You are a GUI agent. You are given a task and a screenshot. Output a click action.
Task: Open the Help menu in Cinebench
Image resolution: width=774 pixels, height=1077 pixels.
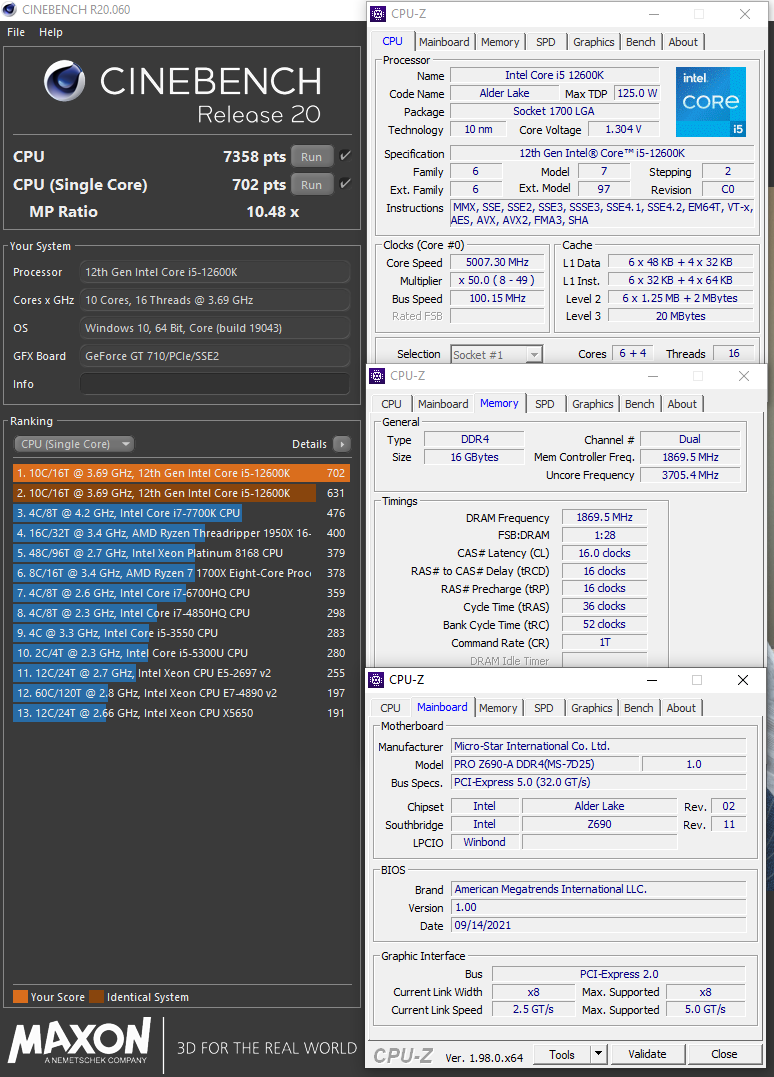(51, 32)
